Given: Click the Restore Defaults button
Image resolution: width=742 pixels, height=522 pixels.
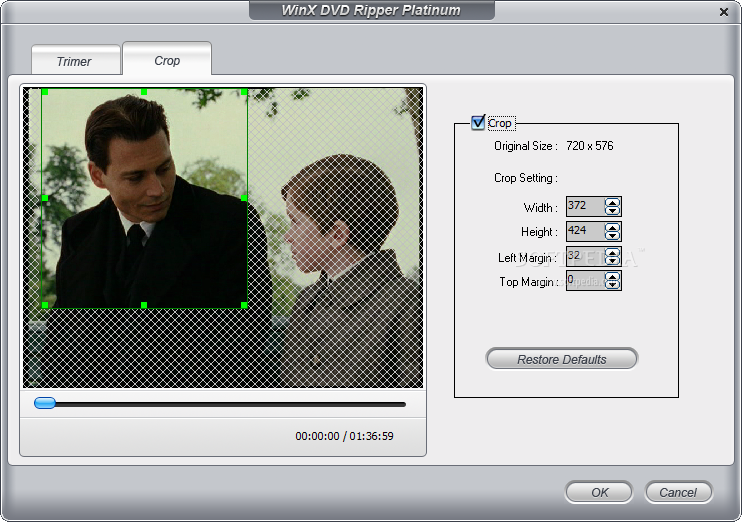Looking at the screenshot, I should pos(562,359).
